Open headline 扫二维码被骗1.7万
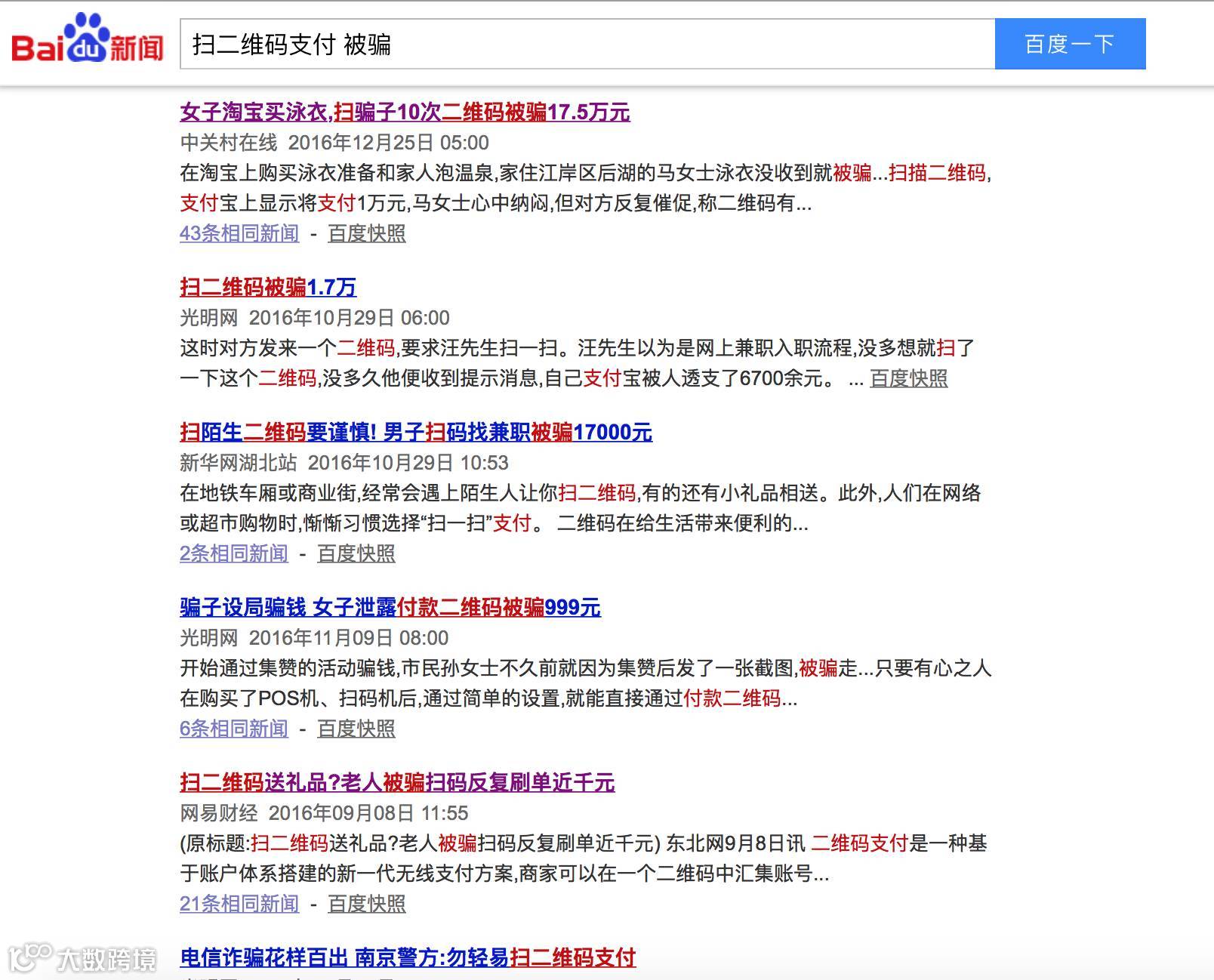Viewport: 1214px width, 980px height. (268, 288)
